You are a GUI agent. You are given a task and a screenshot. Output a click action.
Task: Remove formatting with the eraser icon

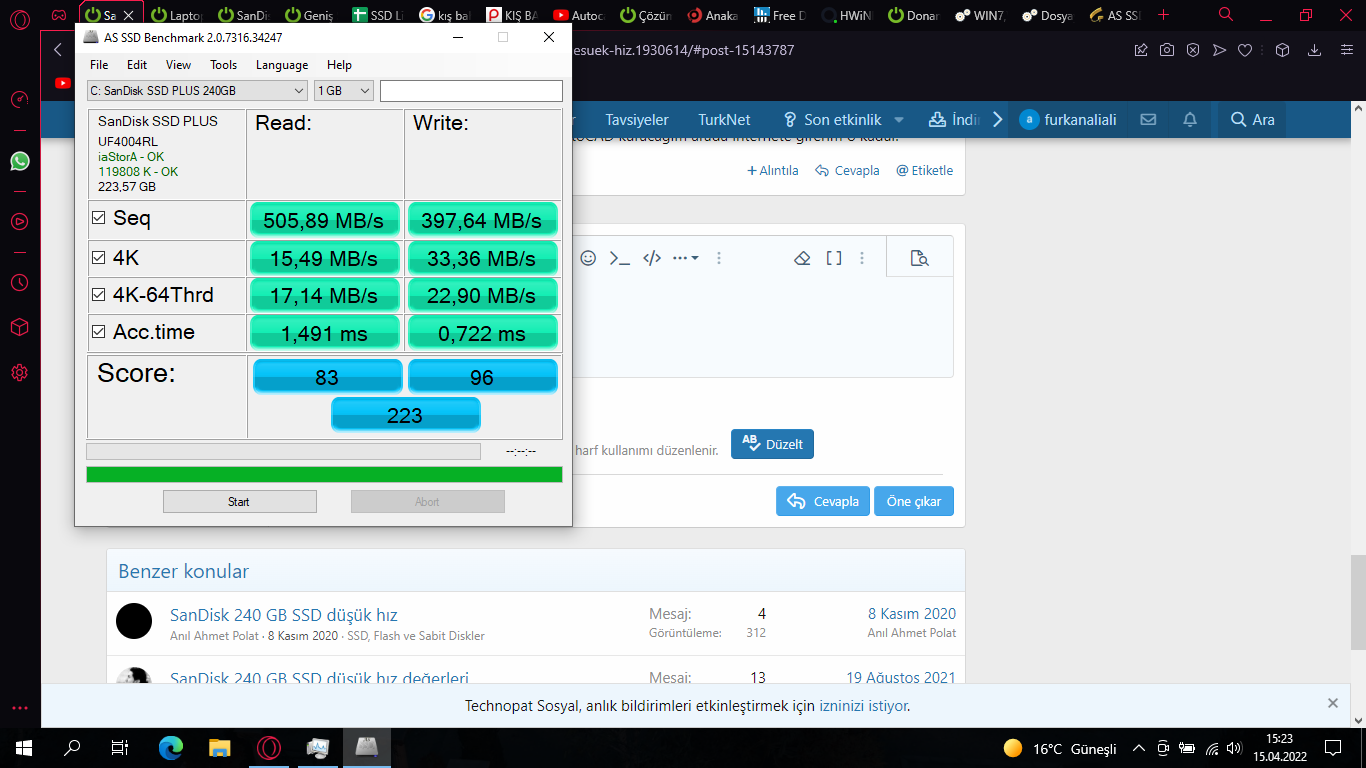(x=801, y=258)
